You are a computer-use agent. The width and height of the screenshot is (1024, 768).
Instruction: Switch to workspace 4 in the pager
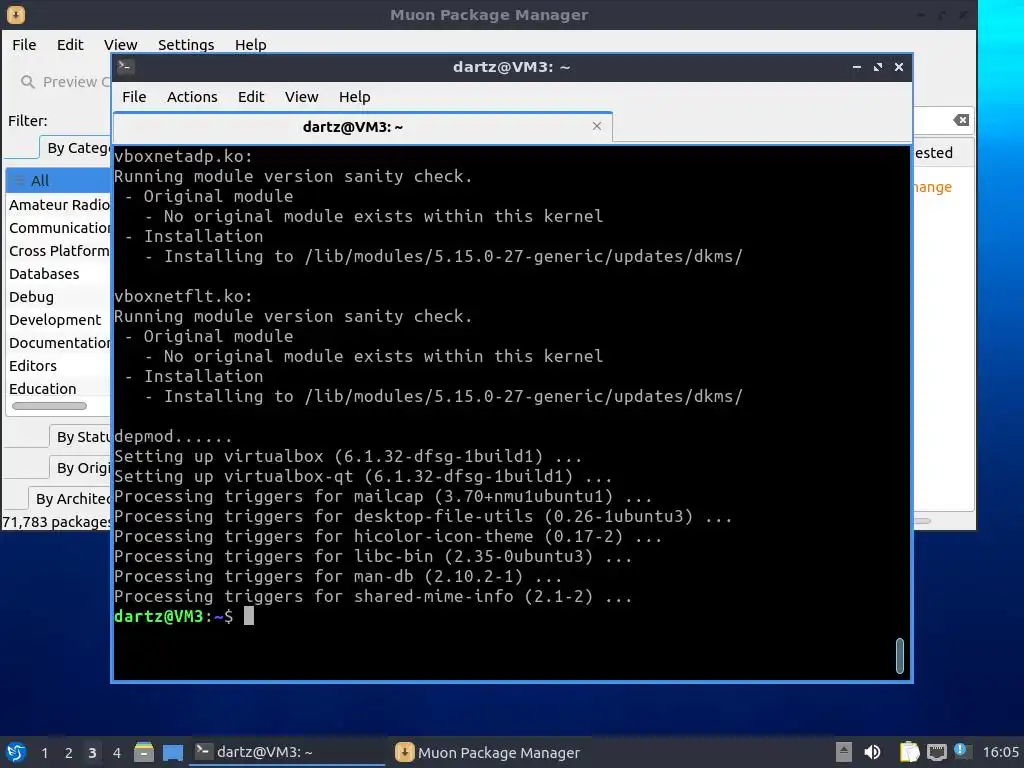coord(117,753)
